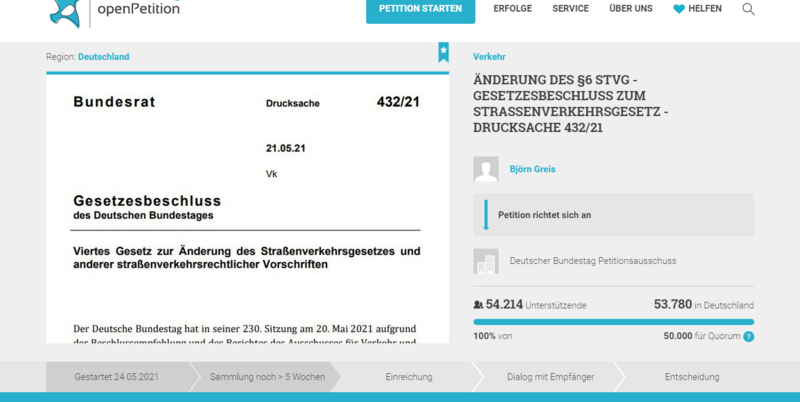The width and height of the screenshot is (800, 402).
Task: Click the 50.000 für Quorum text
Action: pyautogui.click(x=702, y=336)
